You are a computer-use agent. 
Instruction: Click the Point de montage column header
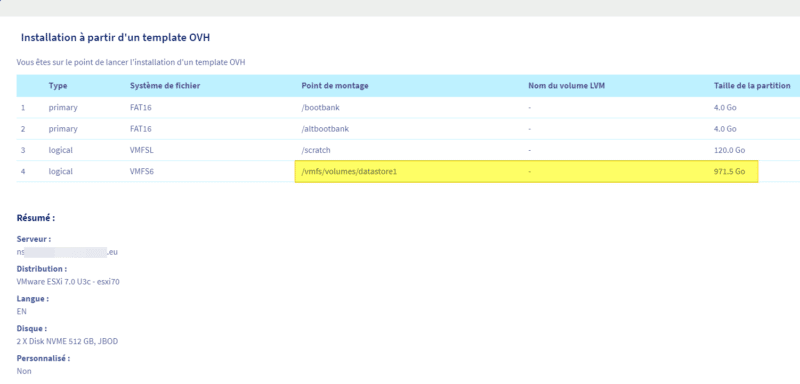335,86
